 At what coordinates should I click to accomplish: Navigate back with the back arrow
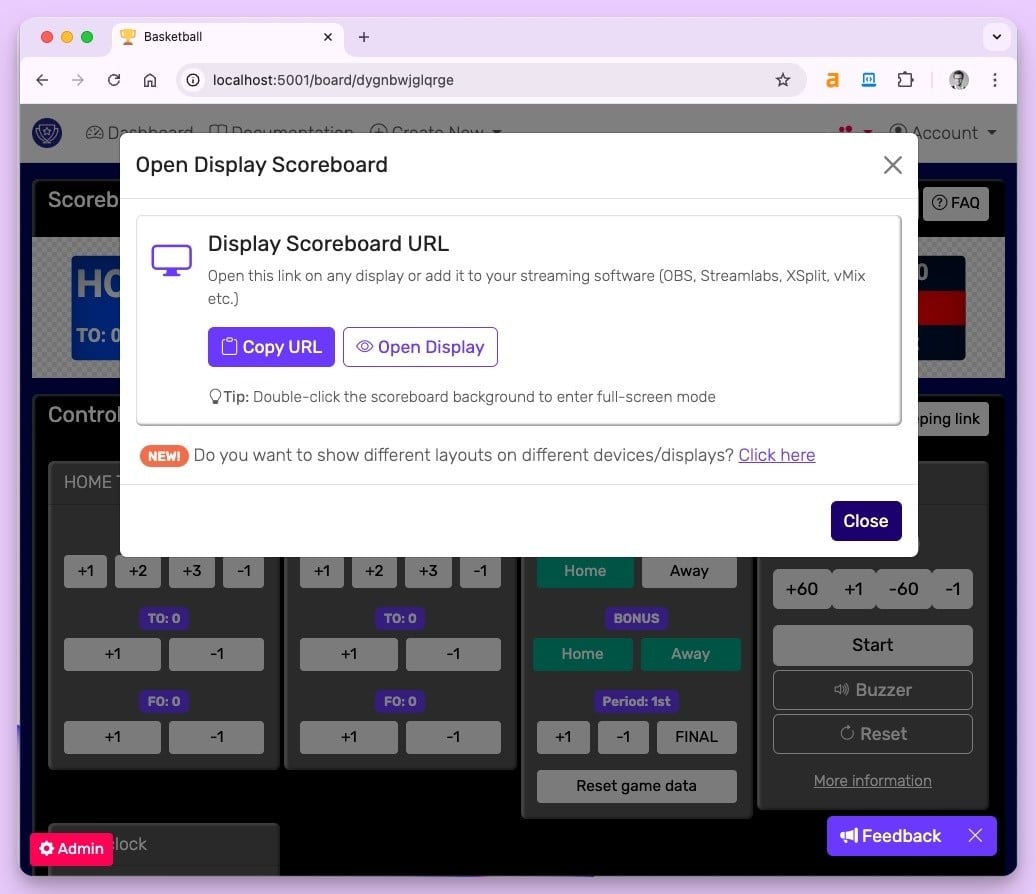[x=42, y=80]
